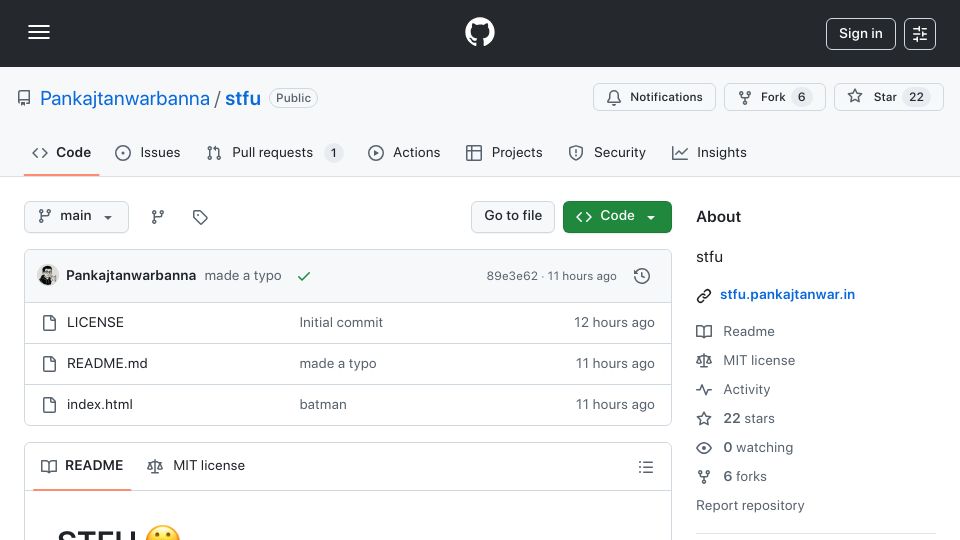Open README outline list icon
960x540 pixels.
tap(646, 467)
